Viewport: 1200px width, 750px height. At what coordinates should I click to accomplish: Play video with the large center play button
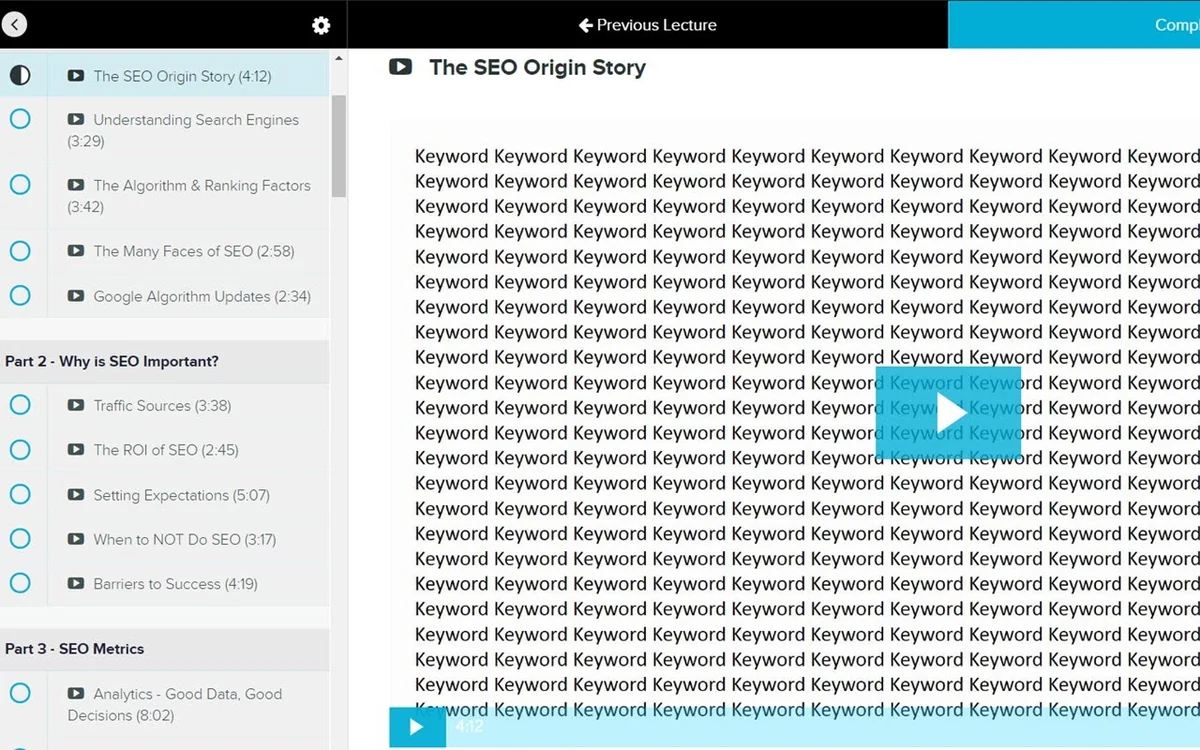(948, 413)
